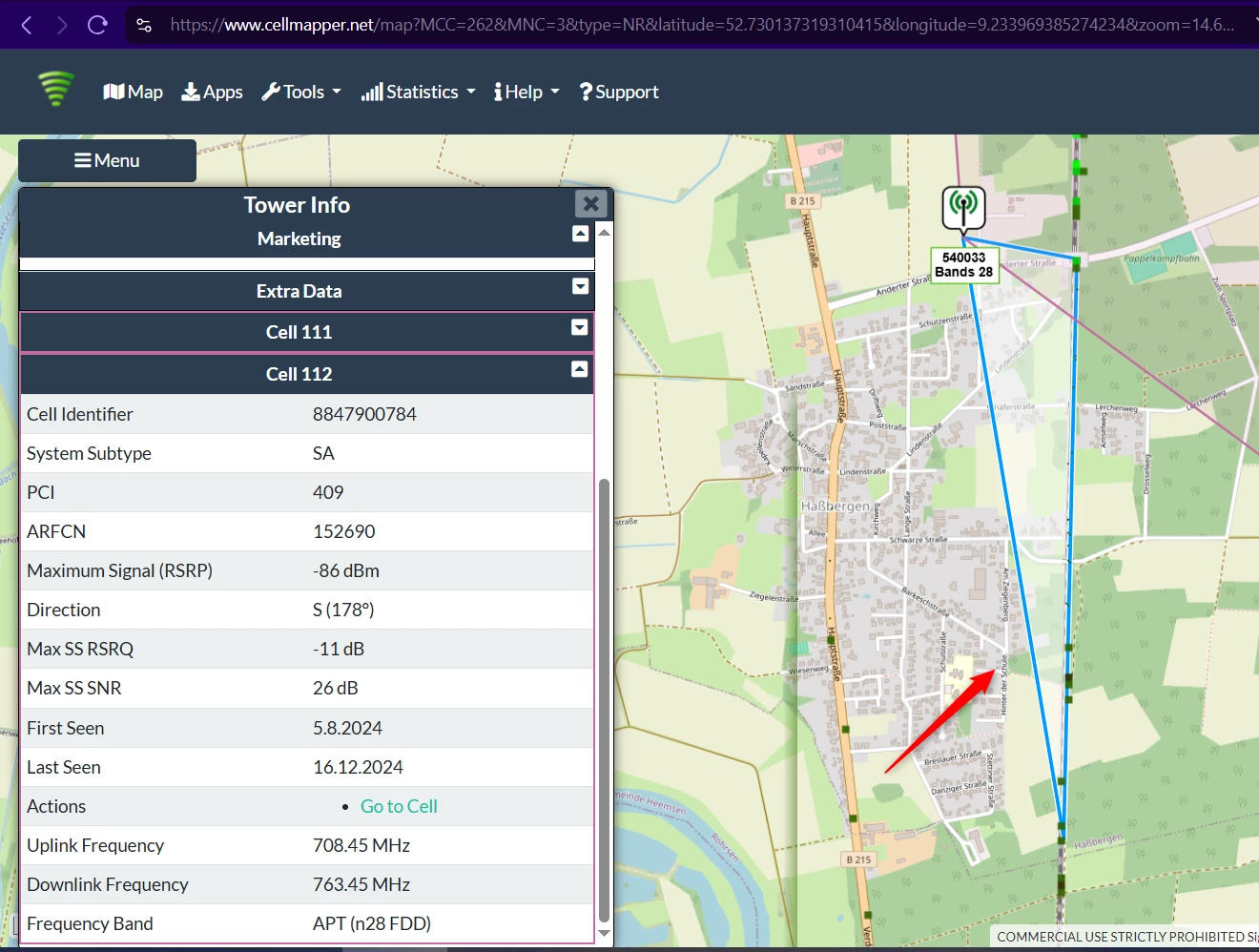Collapse the Marketing section
This screenshot has width=1259, height=952.
click(x=580, y=234)
